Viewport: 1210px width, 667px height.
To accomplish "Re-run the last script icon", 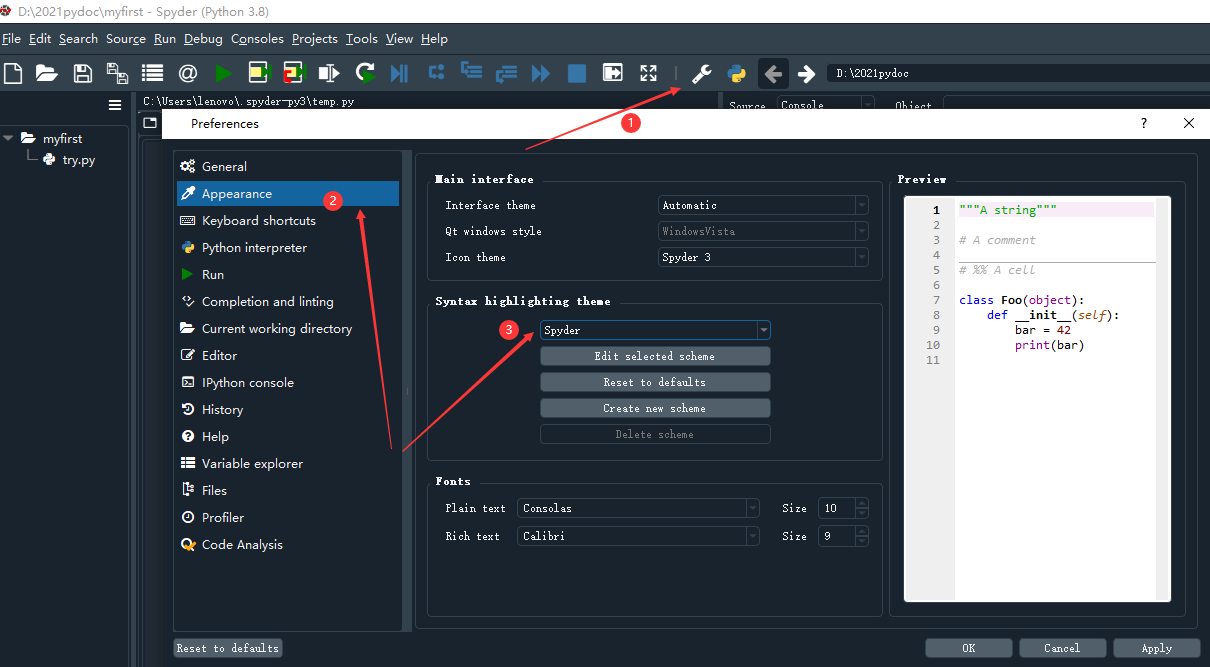I will pyautogui.click(x=365, y=73).
